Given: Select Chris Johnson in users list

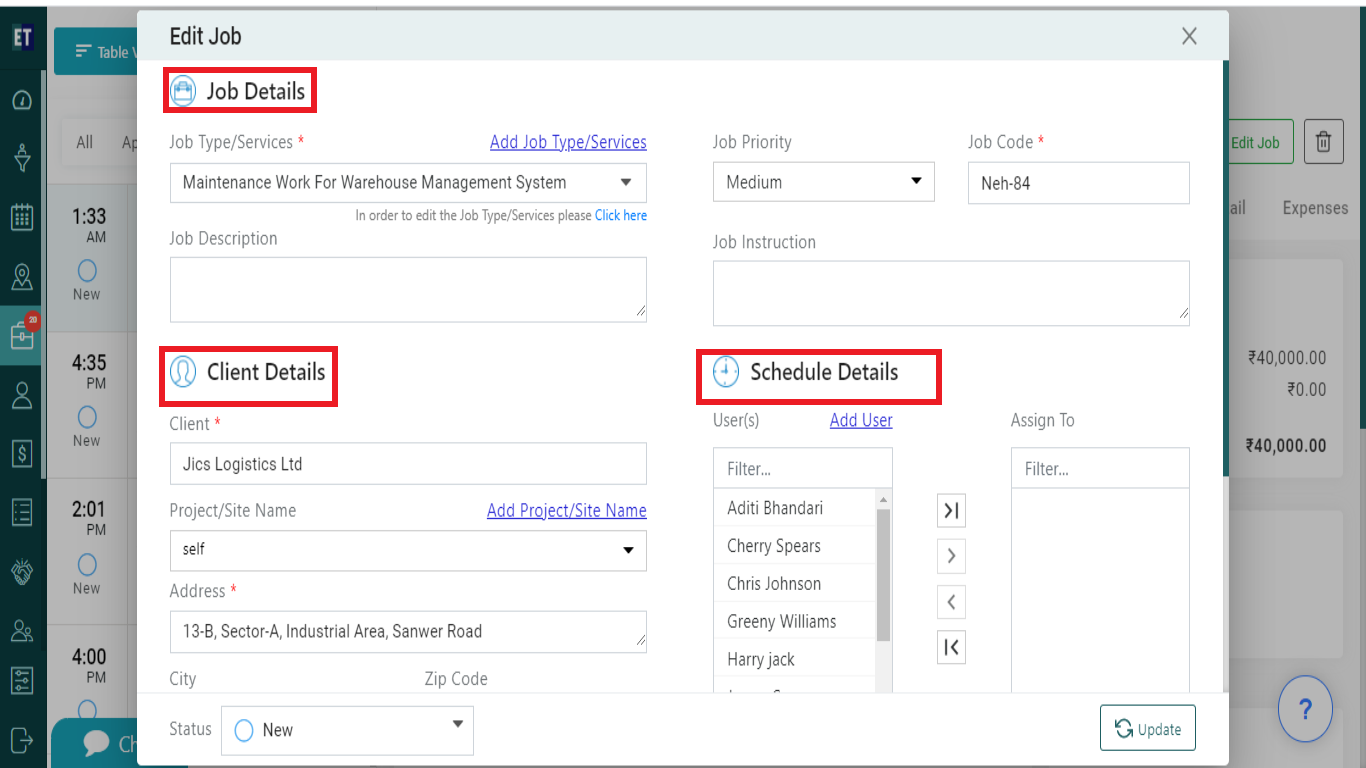Looking at the screenshot, I should coord(795,584).
